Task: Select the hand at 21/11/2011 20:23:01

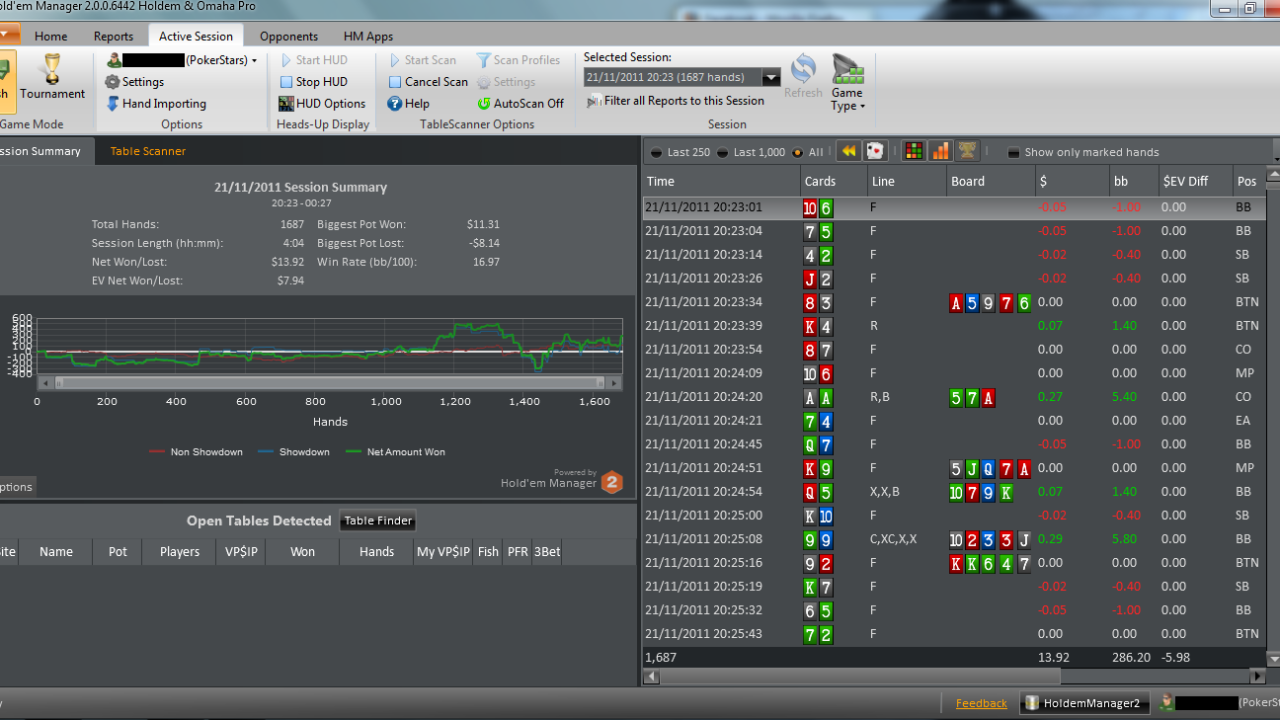Action: 954,208
